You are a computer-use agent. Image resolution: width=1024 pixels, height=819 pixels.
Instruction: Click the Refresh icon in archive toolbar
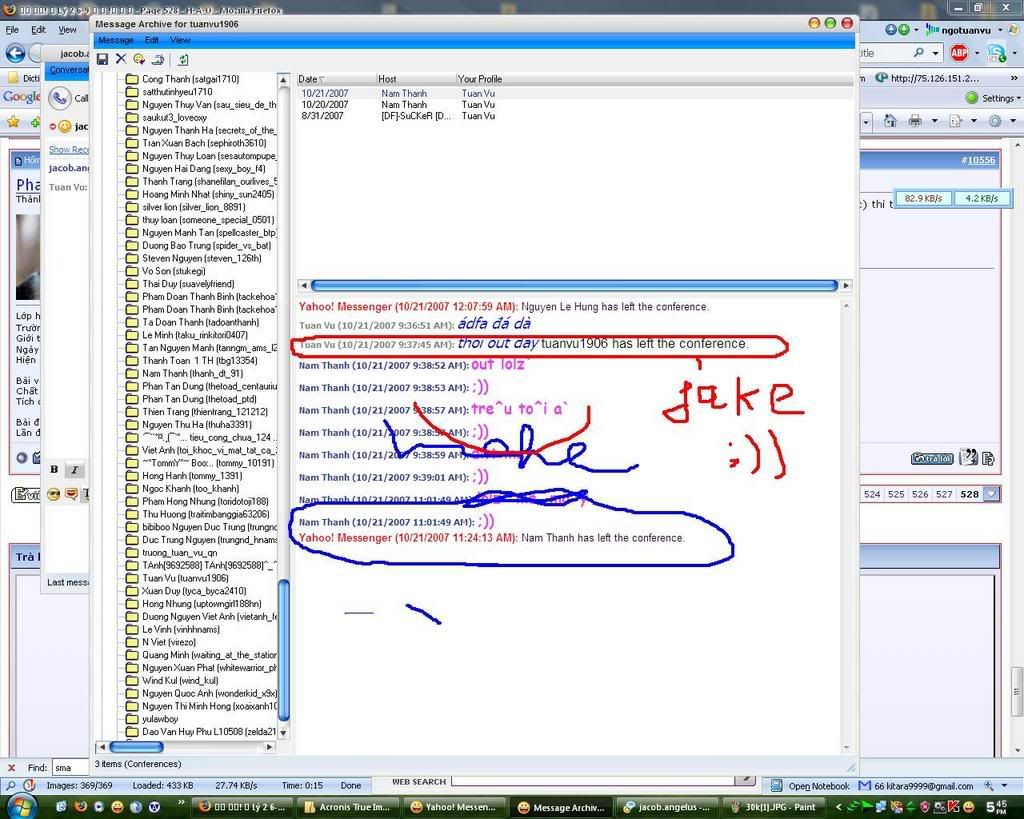183,60
